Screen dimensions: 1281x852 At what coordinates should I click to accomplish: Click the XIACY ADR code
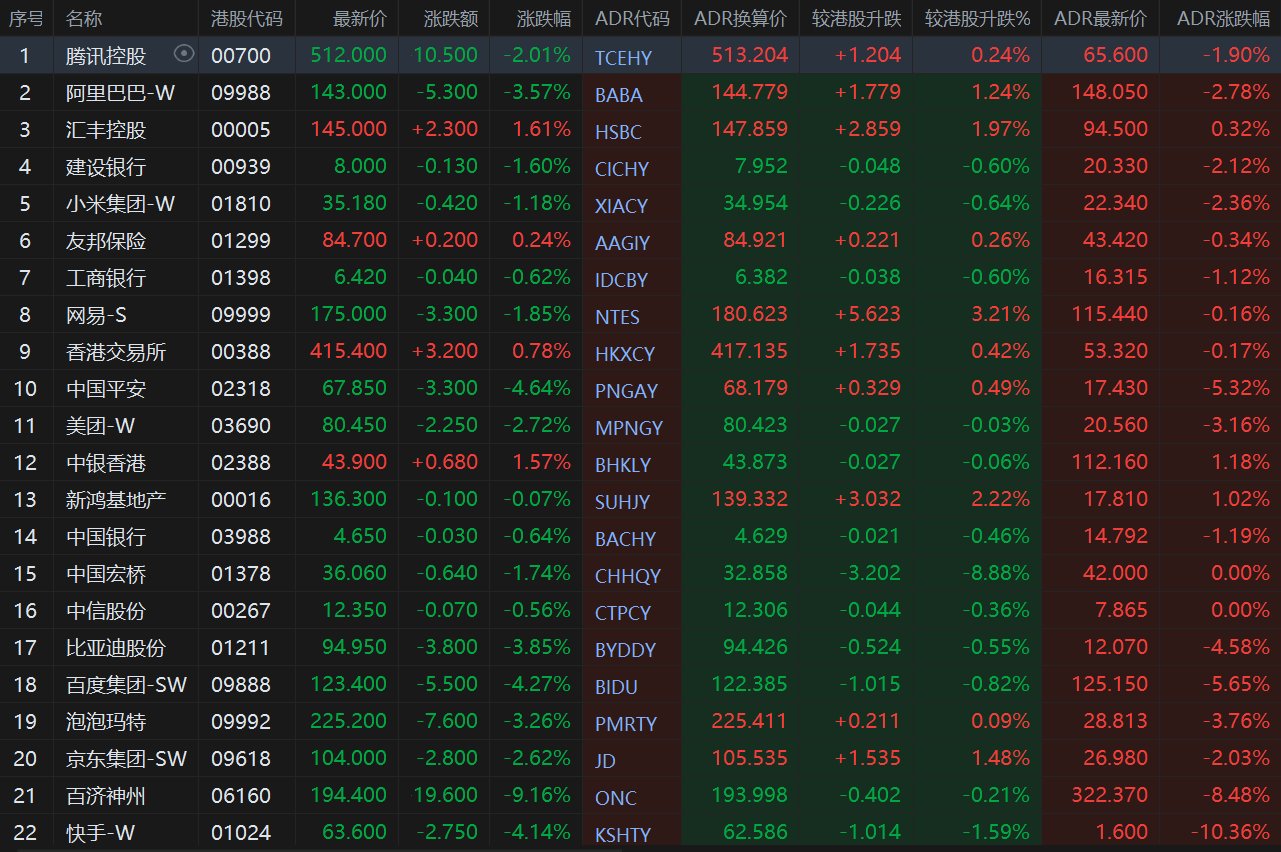(622, 206)
